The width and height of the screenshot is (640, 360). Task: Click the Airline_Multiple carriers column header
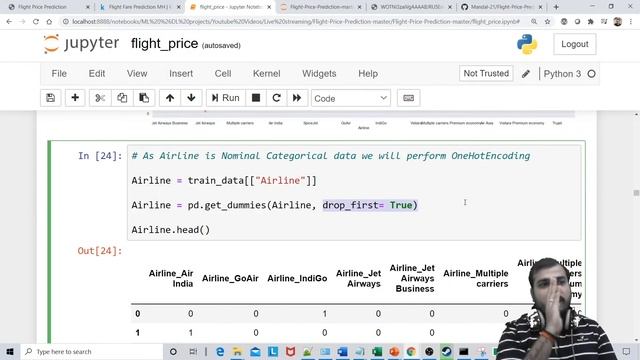coord(476,278)
